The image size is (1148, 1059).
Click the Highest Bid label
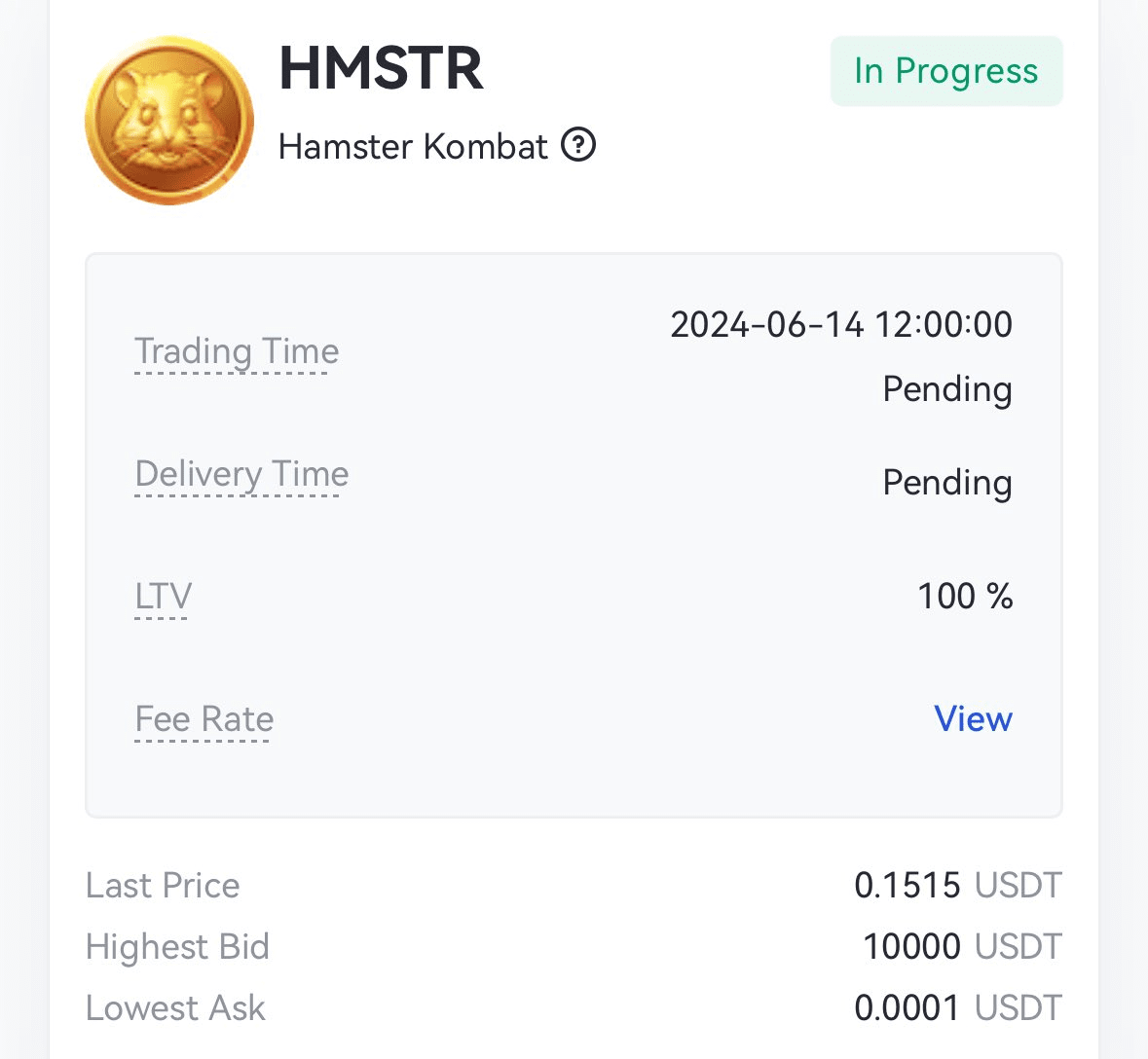point(177,946)
